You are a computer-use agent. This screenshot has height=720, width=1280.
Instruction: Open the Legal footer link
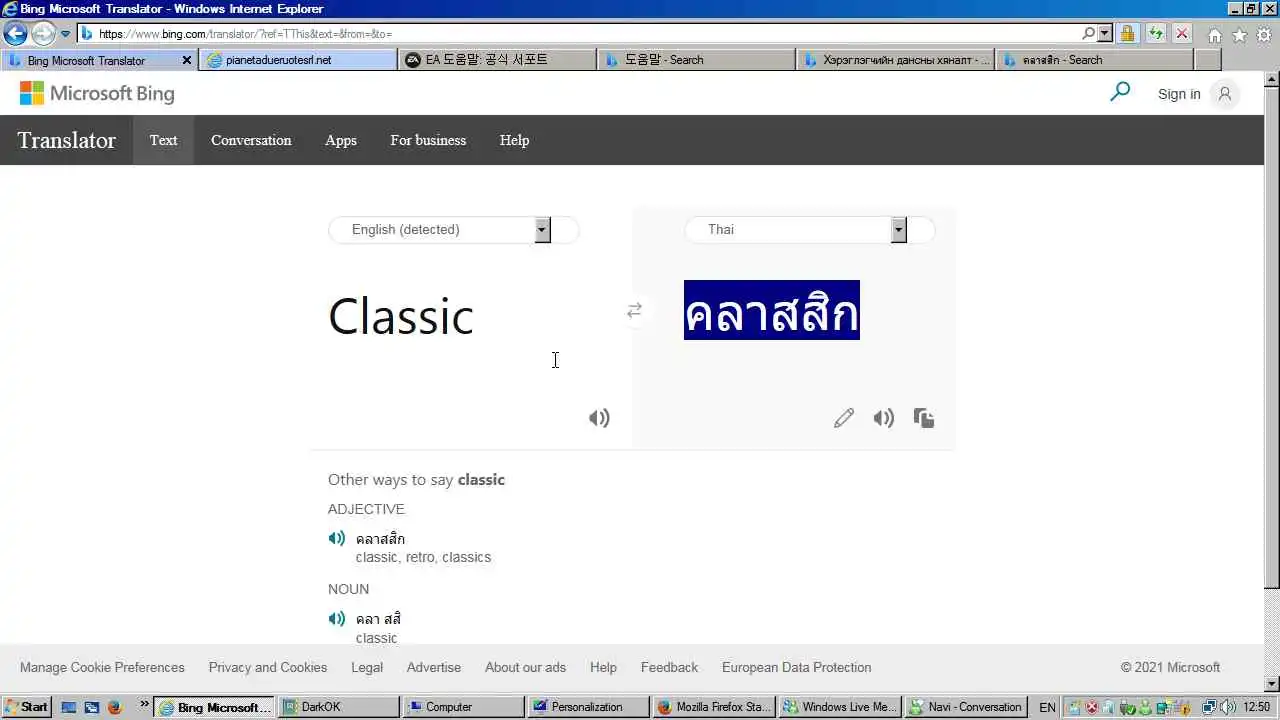click(367, 667)
